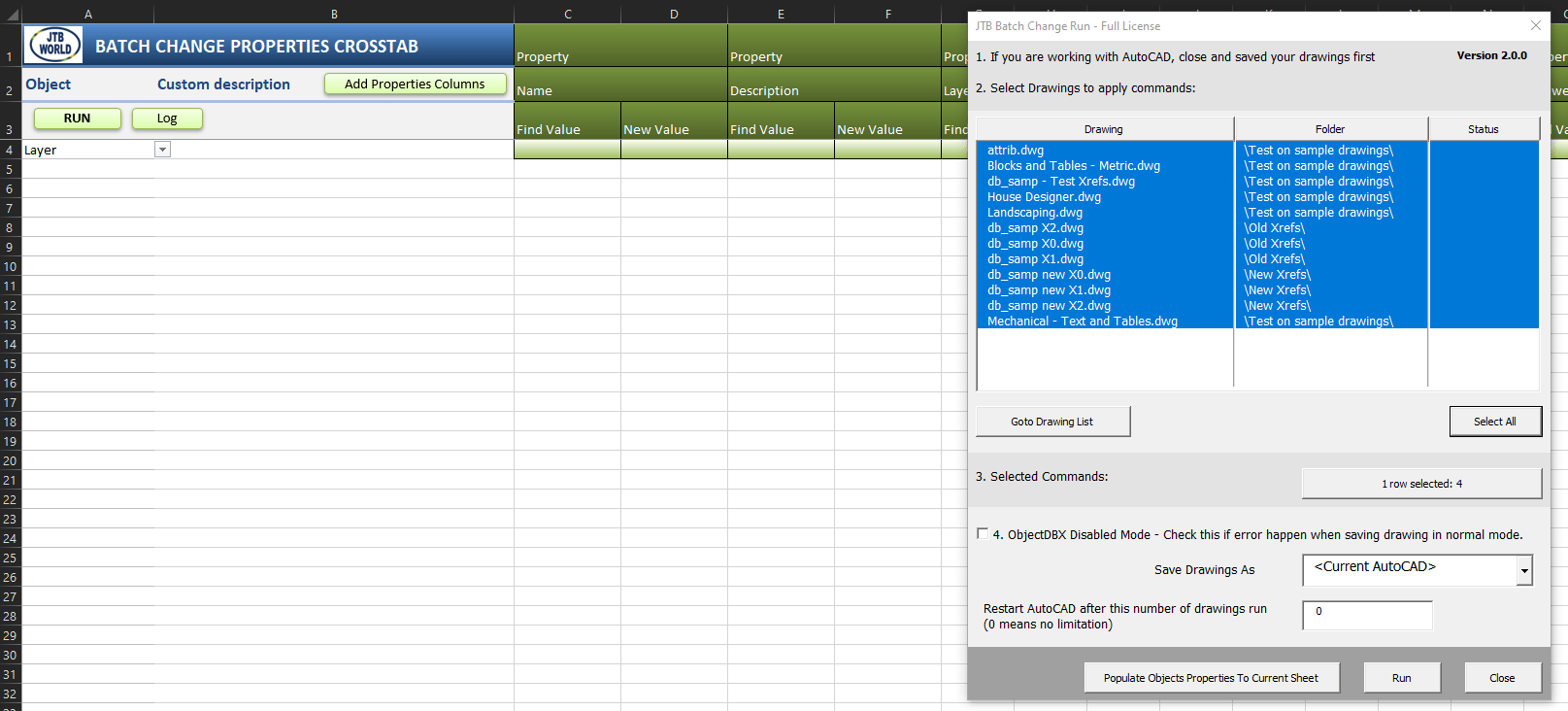Select Landscaping.dwg drawing
1568x711 pixels.
[1035, 213]
